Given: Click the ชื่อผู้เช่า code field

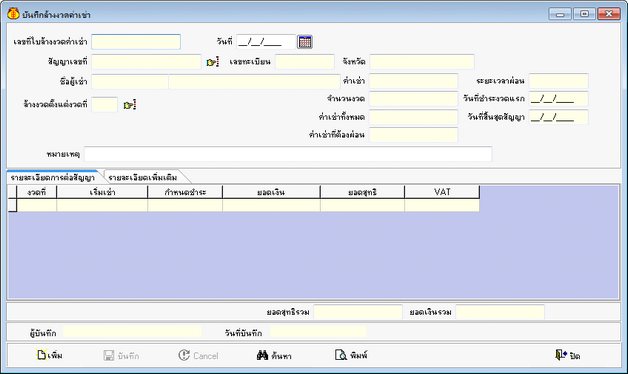Looking at the screenshot, I should point(130,82).
